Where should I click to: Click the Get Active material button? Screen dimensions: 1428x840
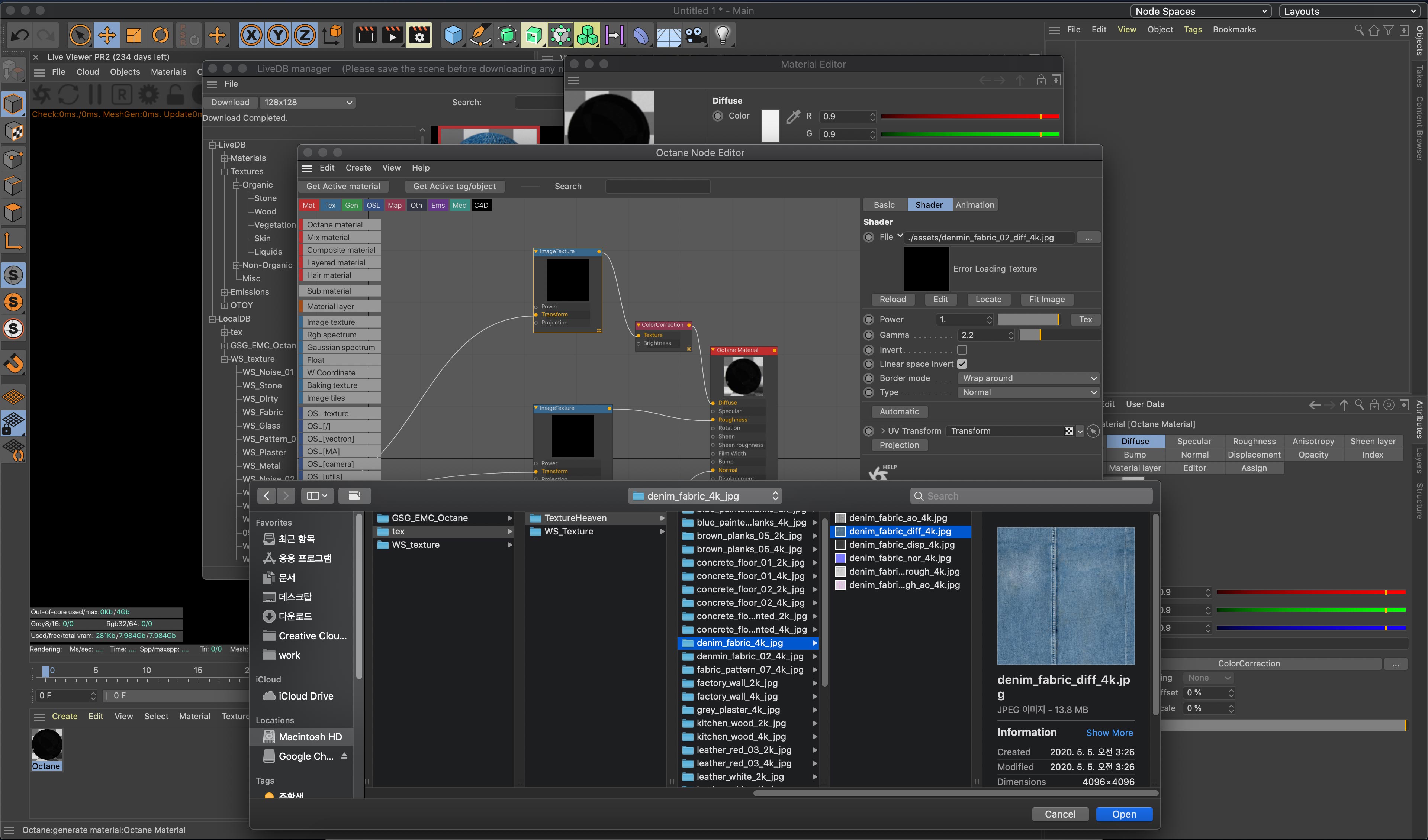pyautogui.click(x=343, y=186)
